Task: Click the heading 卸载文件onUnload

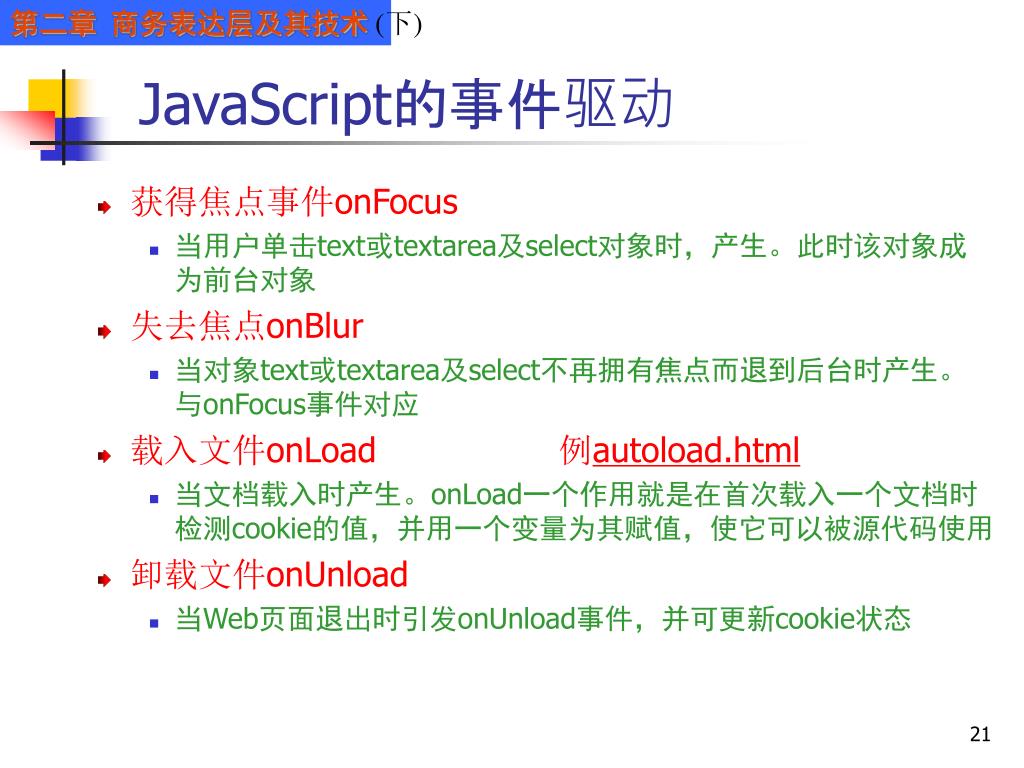Action: point(269,575)
